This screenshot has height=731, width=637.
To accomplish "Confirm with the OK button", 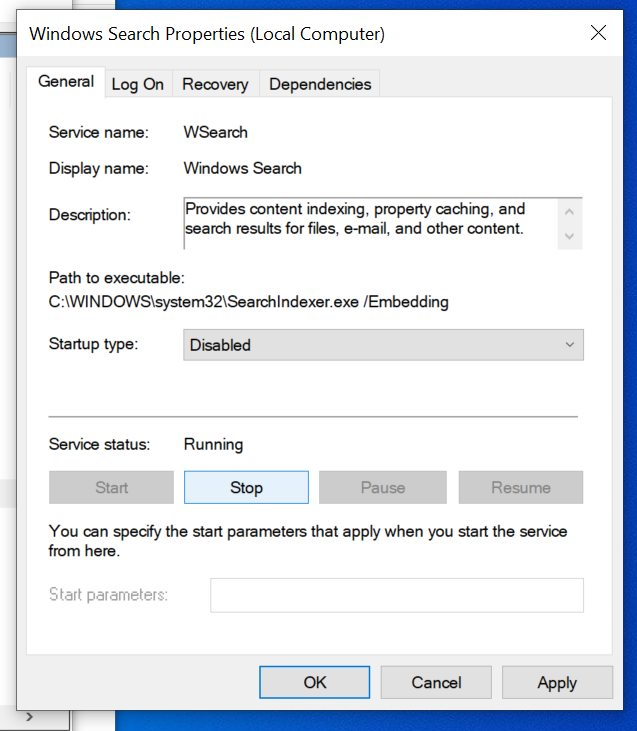I will [x=315, y=682].
